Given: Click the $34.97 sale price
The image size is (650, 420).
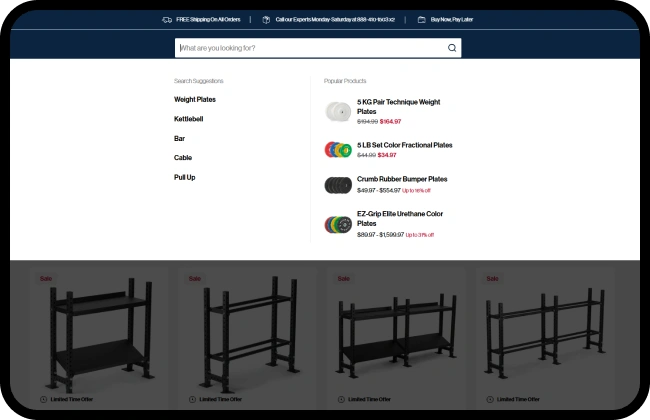Looking at the screenshot, I should pos(387,155).
